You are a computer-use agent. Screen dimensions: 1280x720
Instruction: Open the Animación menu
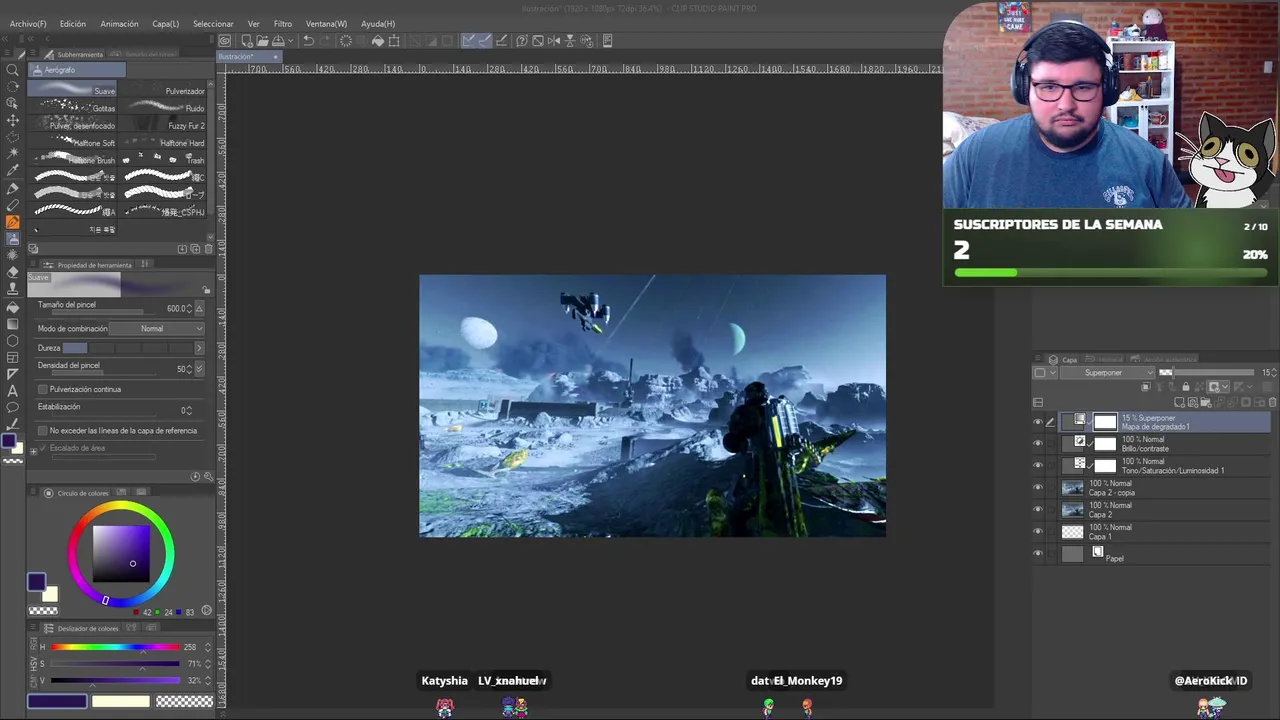[x=119, y=23]
